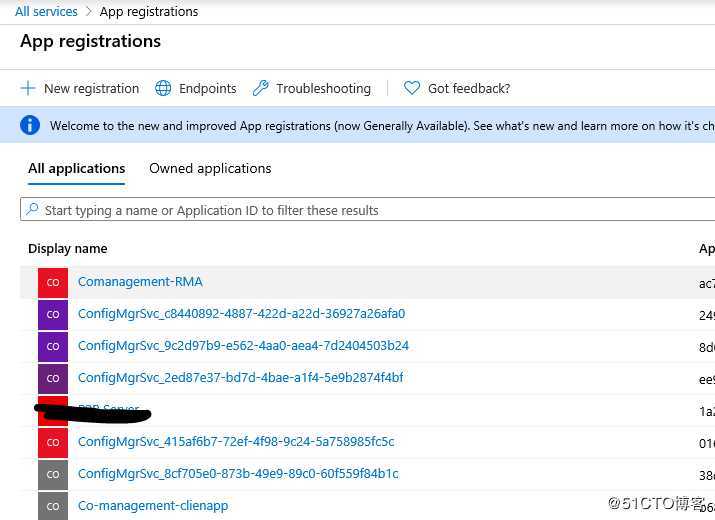Open ConfigMgrSvc_c8440892-4887-422d-a22d-36927a26afa0
The height and width of the screenshot is (520, 715).
241,314
